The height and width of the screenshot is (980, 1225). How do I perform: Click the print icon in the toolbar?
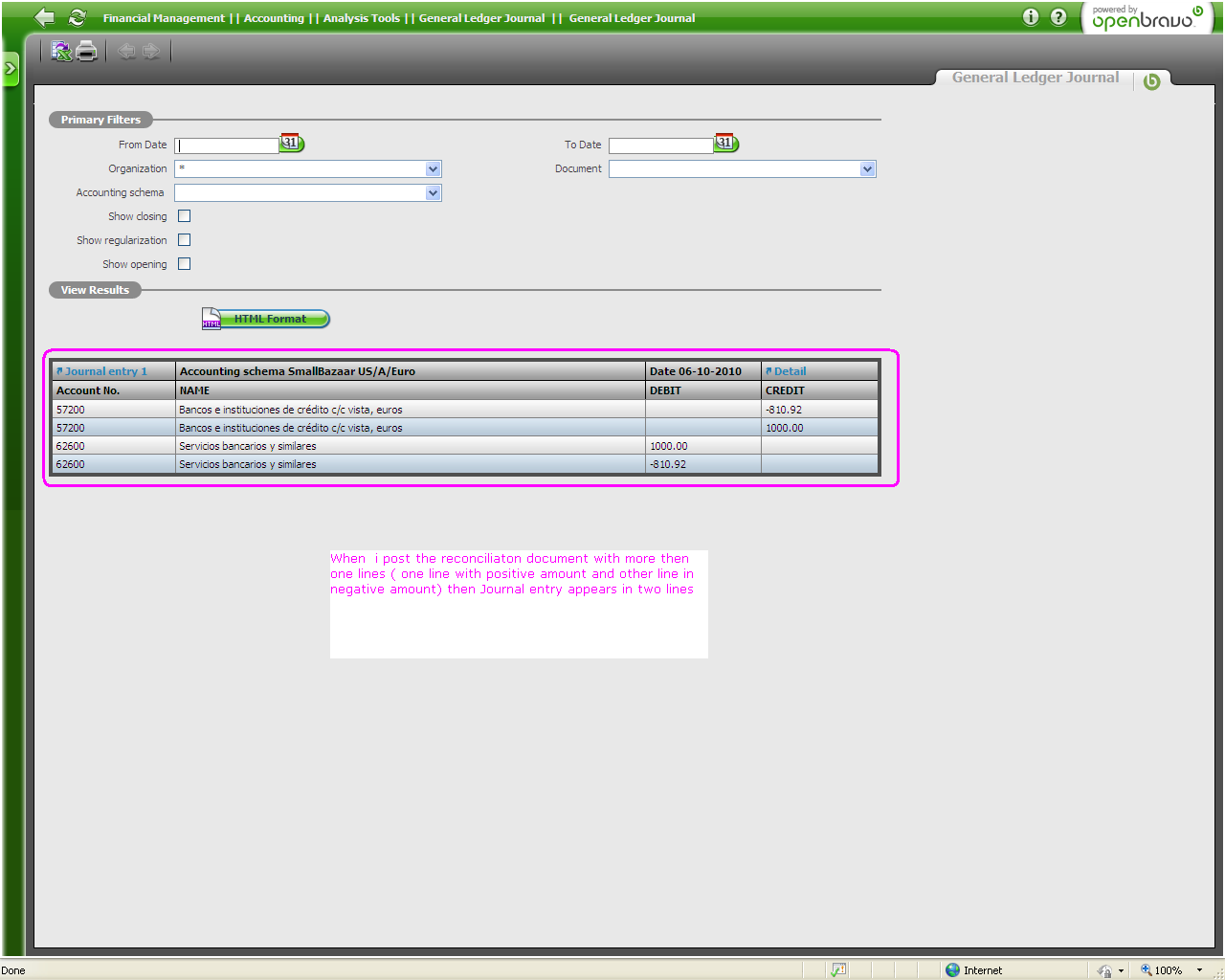87,51
